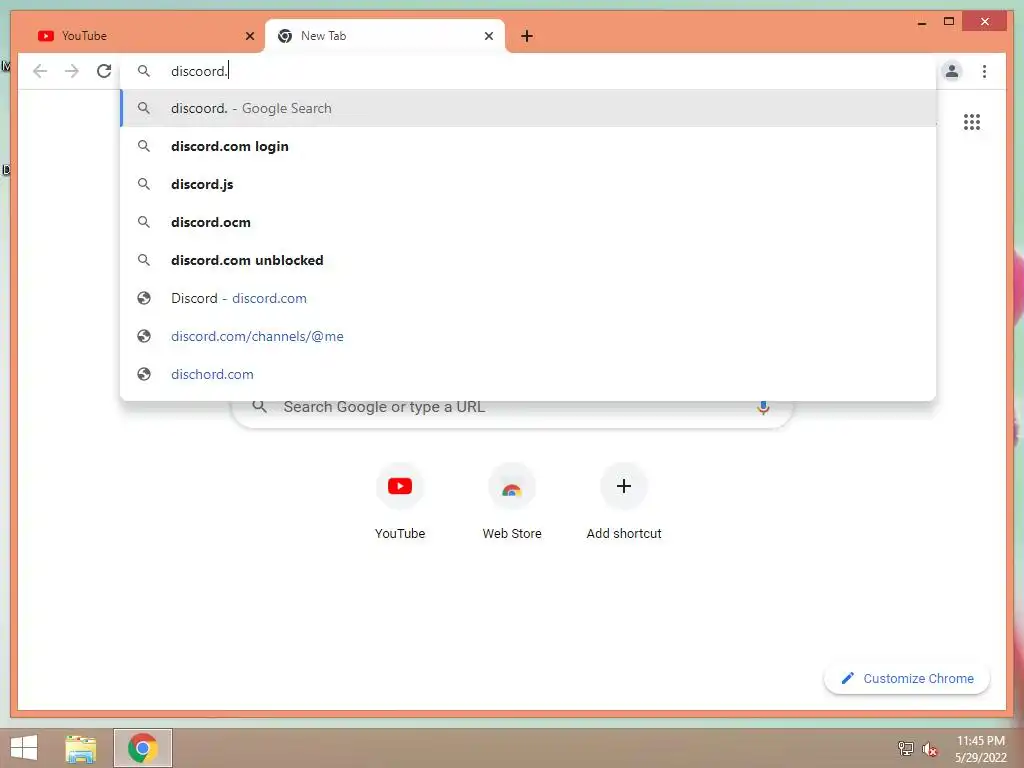This screenshot has height=768, width=1024.
Task: Open the taskbar clock showing 11:45 PM
Action: pos(980,748)
